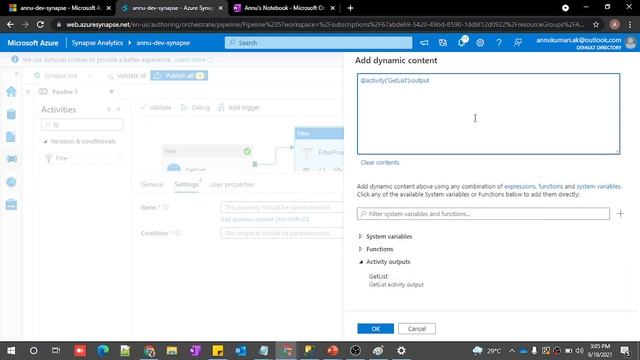Click the dynamic content expression editor
Viewport: 640px width, 360px height.
488,114
